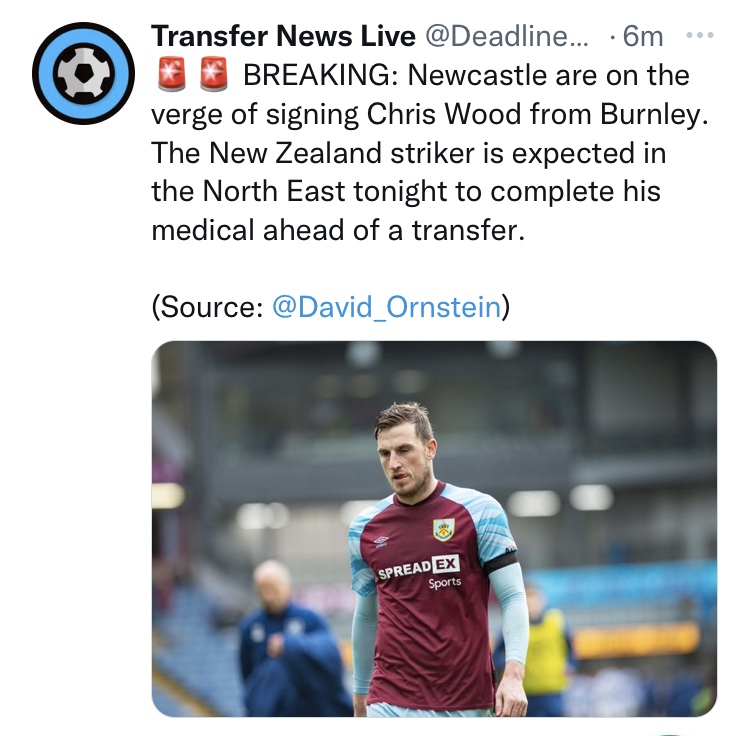The height and width of the screenshot is (736, 750).
Task: Click the word BREAKING in the tweet
Action: click(325, 74)
